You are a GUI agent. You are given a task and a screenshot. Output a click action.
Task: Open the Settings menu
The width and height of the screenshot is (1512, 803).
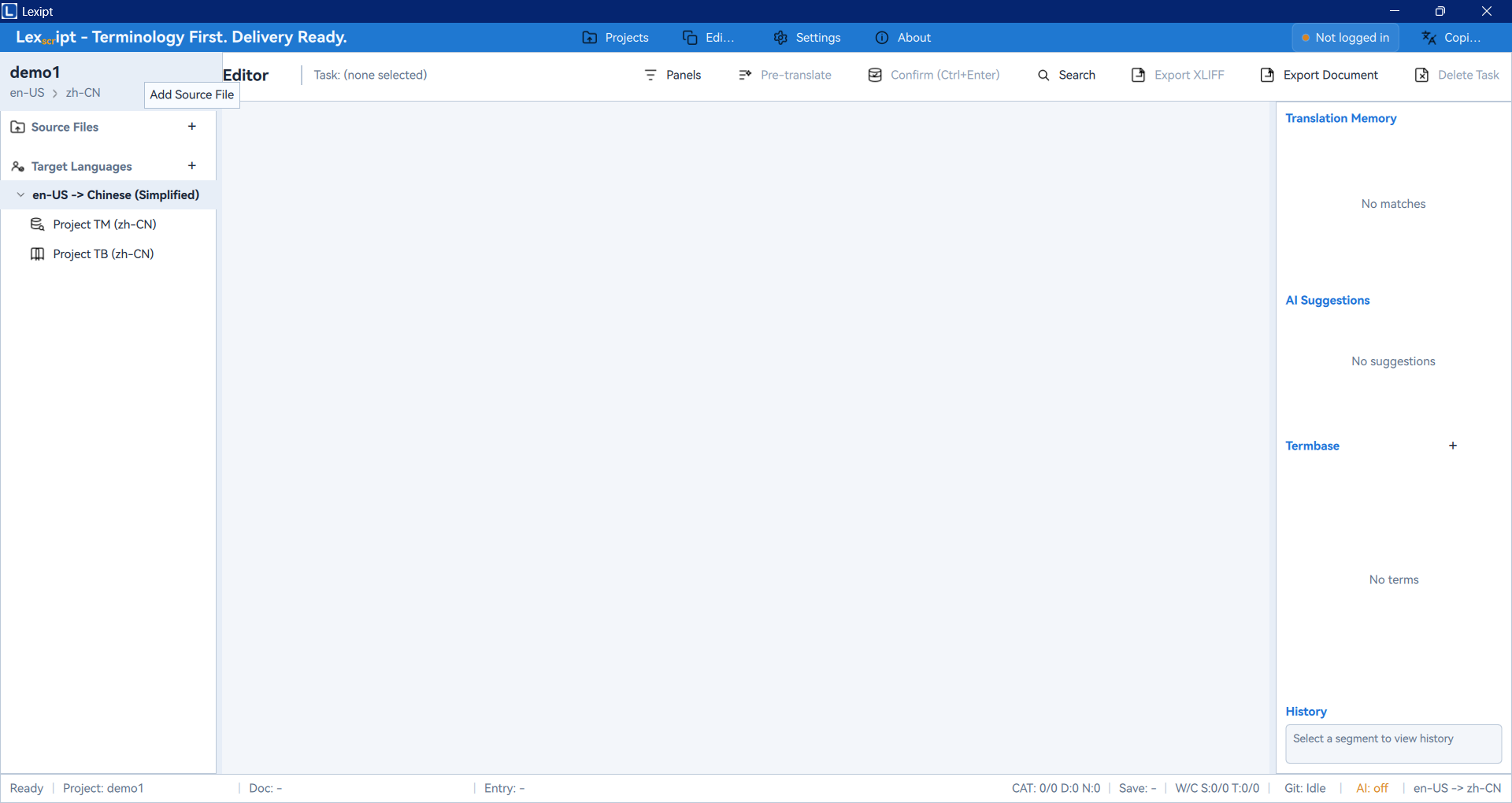click(807, 38)
